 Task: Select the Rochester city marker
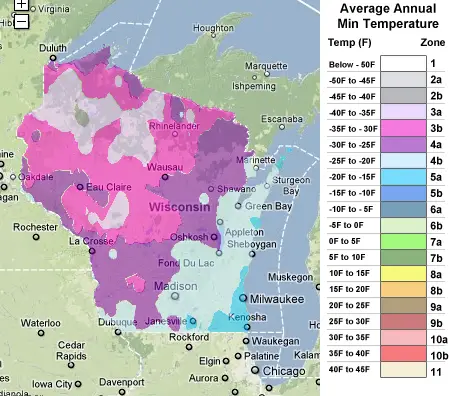click(36, 237)
